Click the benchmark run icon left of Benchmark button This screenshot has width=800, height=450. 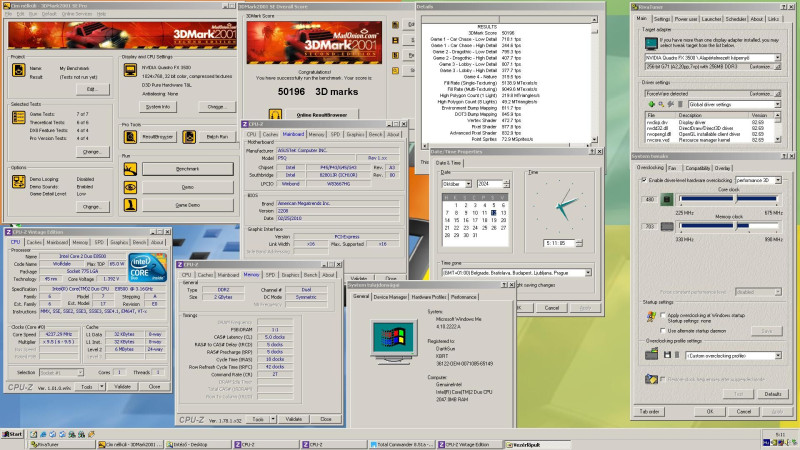(130, 169)
